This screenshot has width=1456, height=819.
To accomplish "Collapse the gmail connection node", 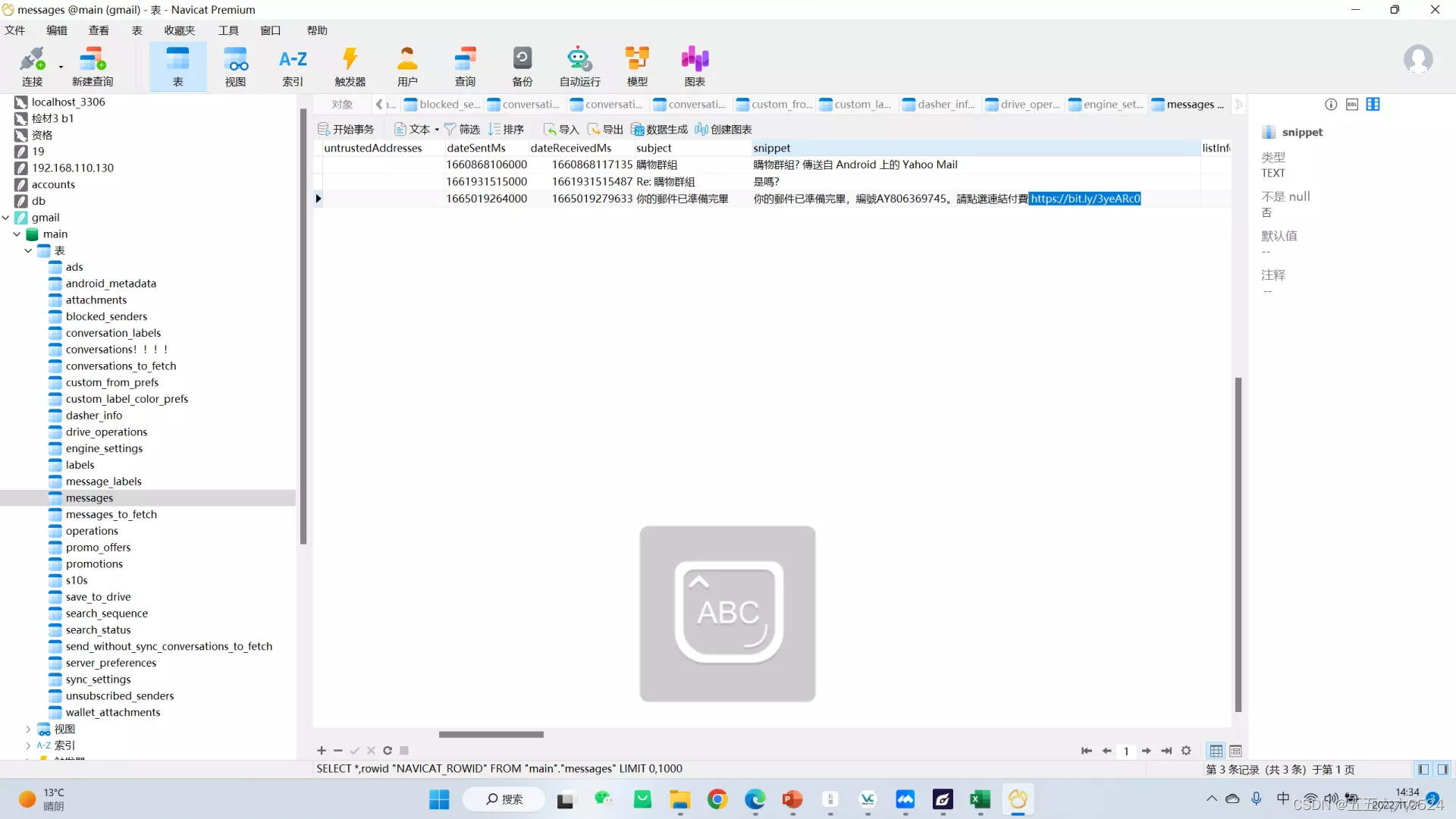I will [x=6, y=218].
